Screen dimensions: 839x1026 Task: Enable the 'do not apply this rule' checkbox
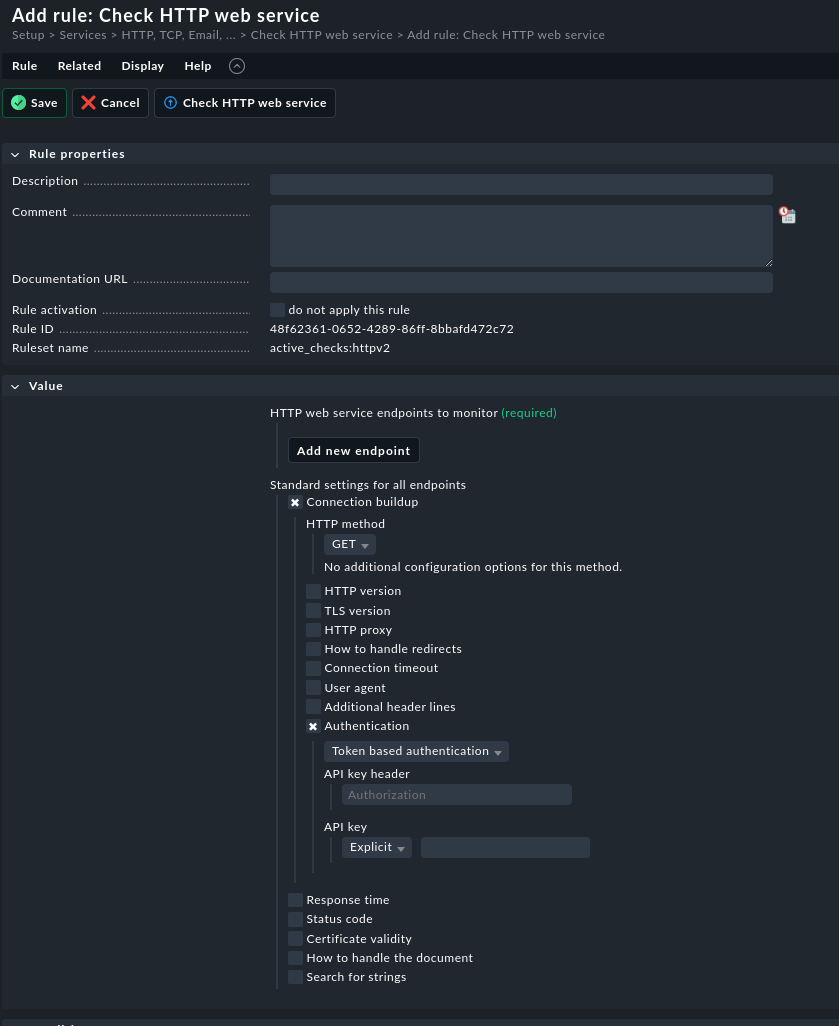click(x=277, y=310)
